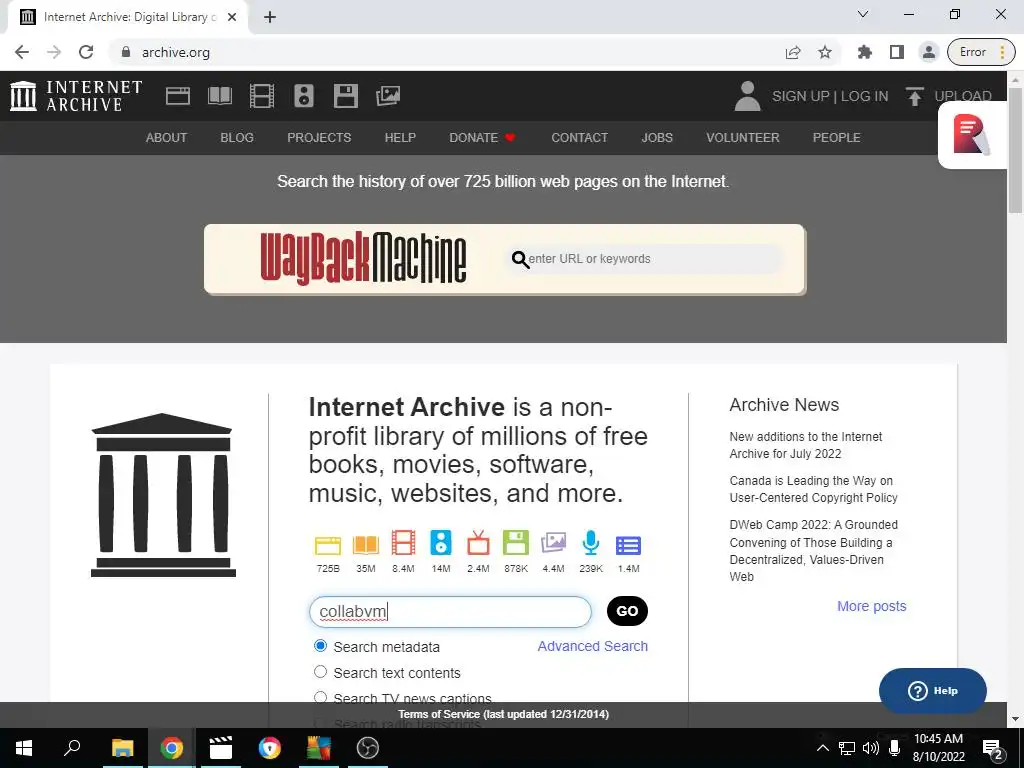Open the tab search chevron in title bar
Image resolution: width=1024 pixels, height=768 pixels.
[x=863, y=14]
